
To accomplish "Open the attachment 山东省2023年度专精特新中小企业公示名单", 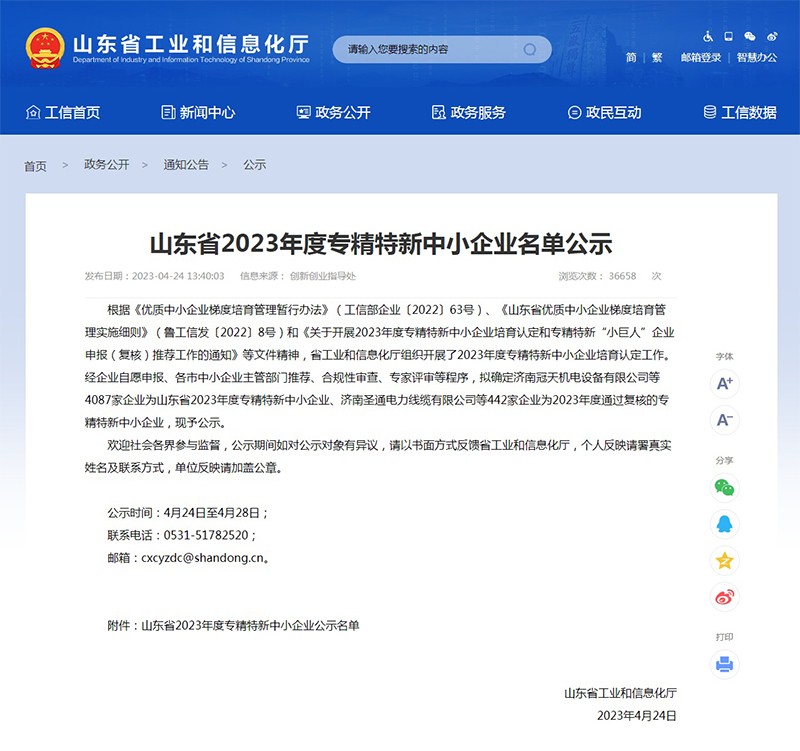I will (x=250, y=625).
